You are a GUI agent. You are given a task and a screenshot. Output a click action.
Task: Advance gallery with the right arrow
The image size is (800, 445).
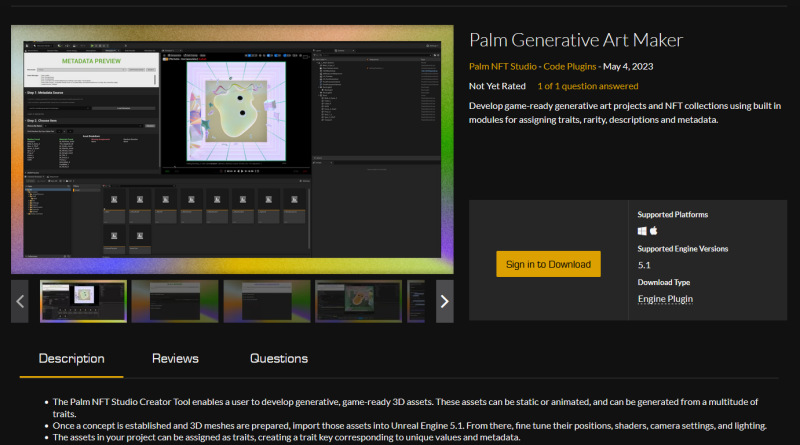point(444,301)
